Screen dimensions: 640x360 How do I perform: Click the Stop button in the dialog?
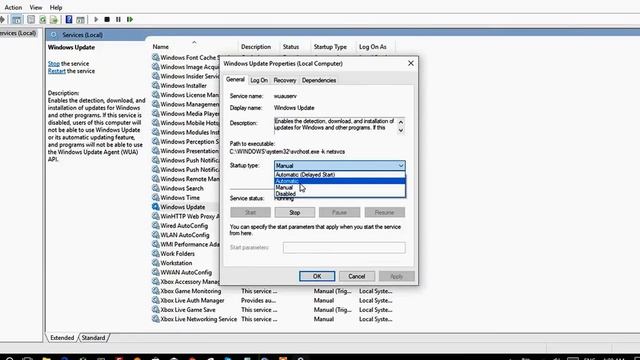[295, 212]
